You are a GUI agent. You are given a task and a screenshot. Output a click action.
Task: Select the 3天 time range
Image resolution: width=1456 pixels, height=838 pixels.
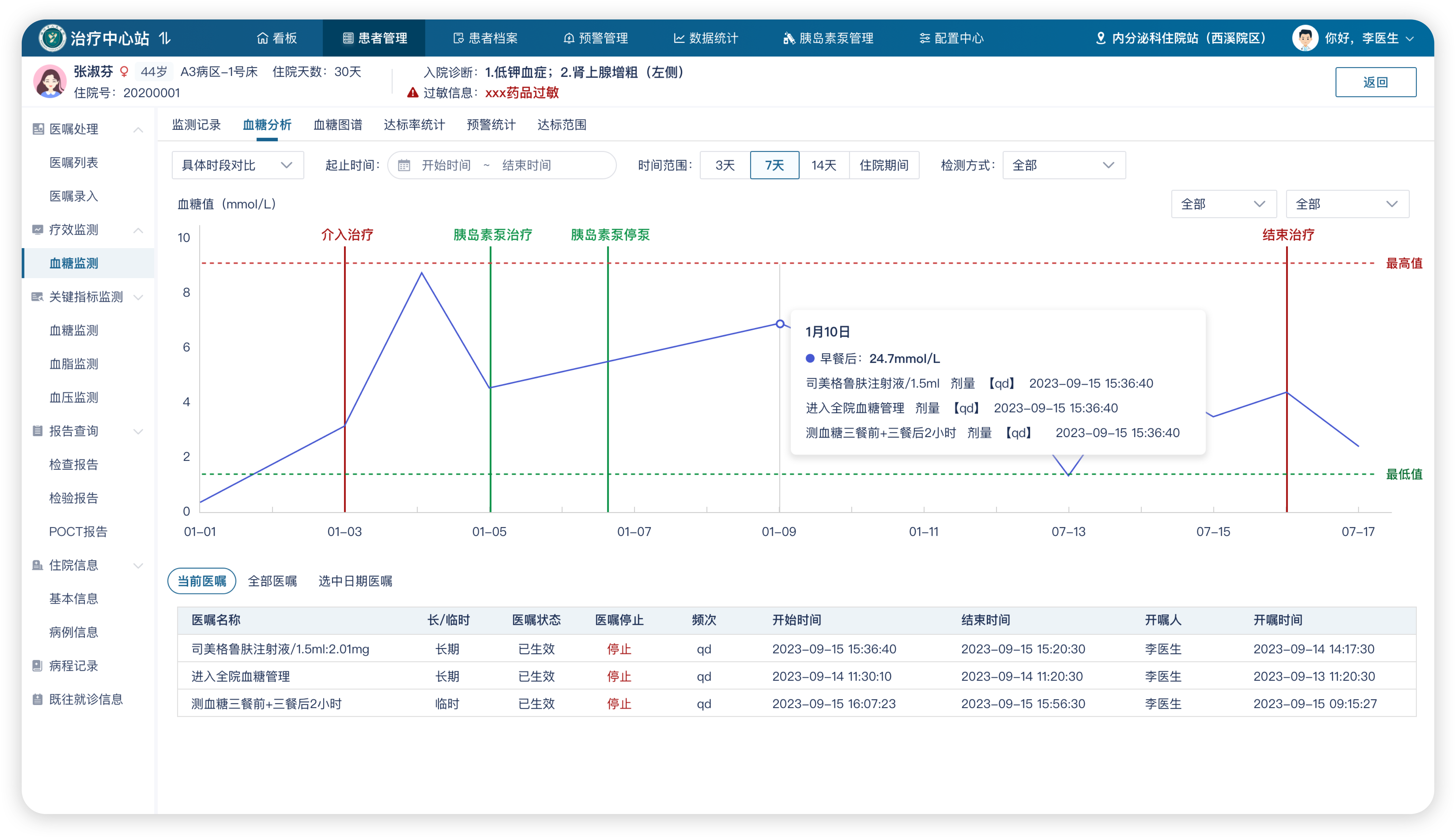coord(725,165)
